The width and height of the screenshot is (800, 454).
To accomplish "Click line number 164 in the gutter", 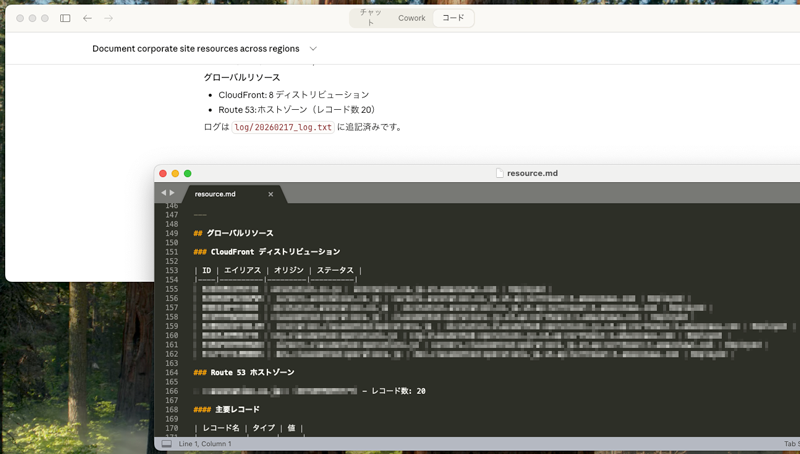I will click(171, 372).
